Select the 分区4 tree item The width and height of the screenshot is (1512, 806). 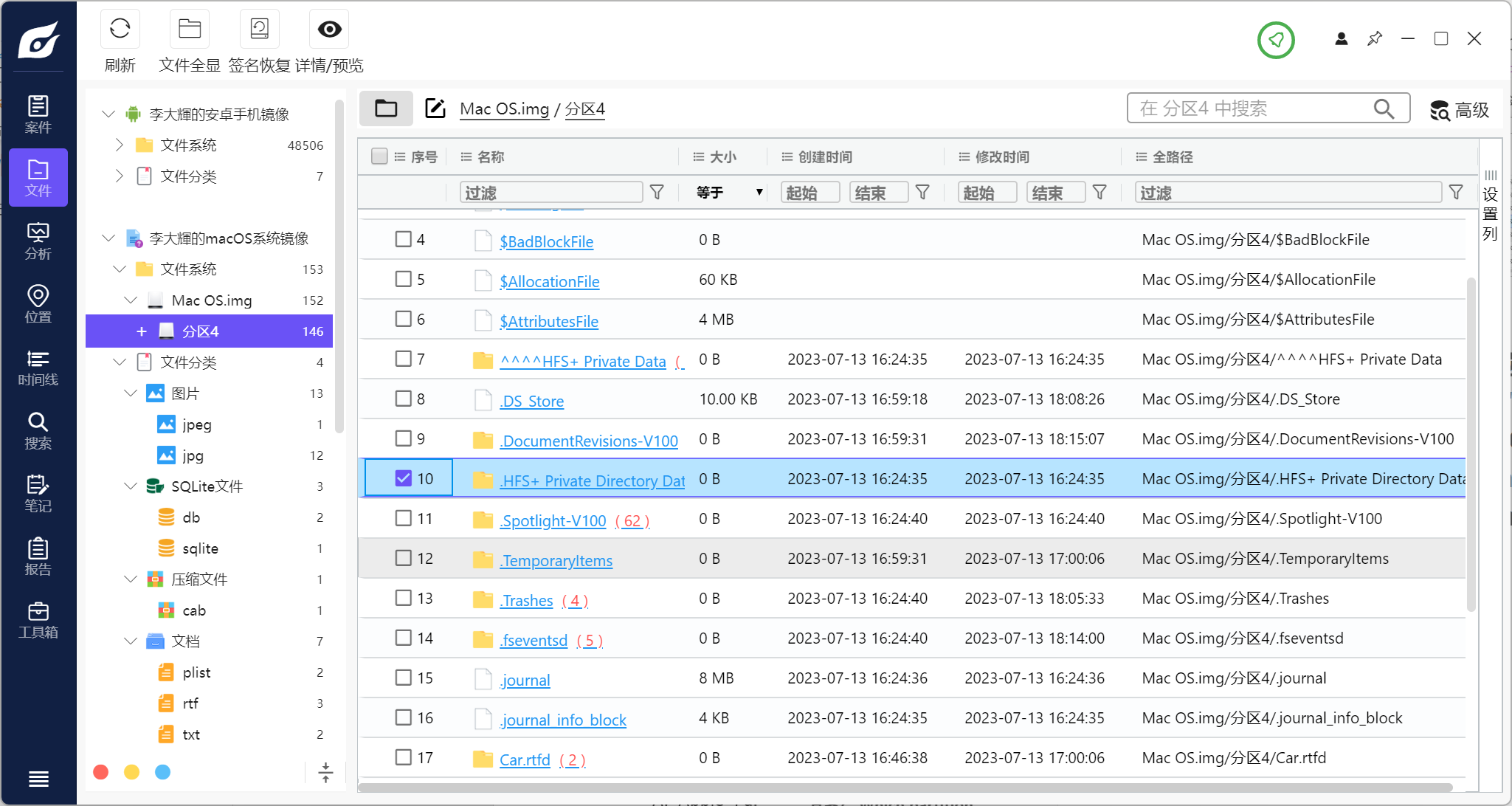point(201,331)
